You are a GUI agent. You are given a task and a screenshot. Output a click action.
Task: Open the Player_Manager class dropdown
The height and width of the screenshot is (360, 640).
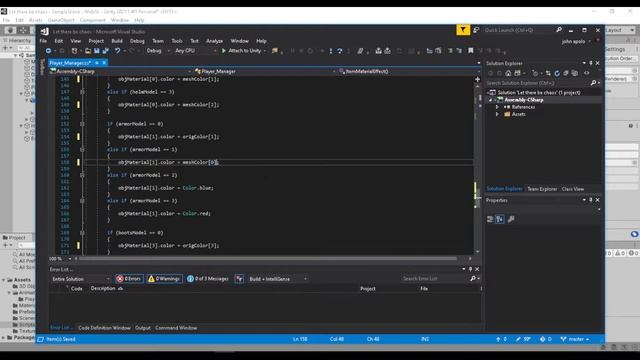[265, 71]
